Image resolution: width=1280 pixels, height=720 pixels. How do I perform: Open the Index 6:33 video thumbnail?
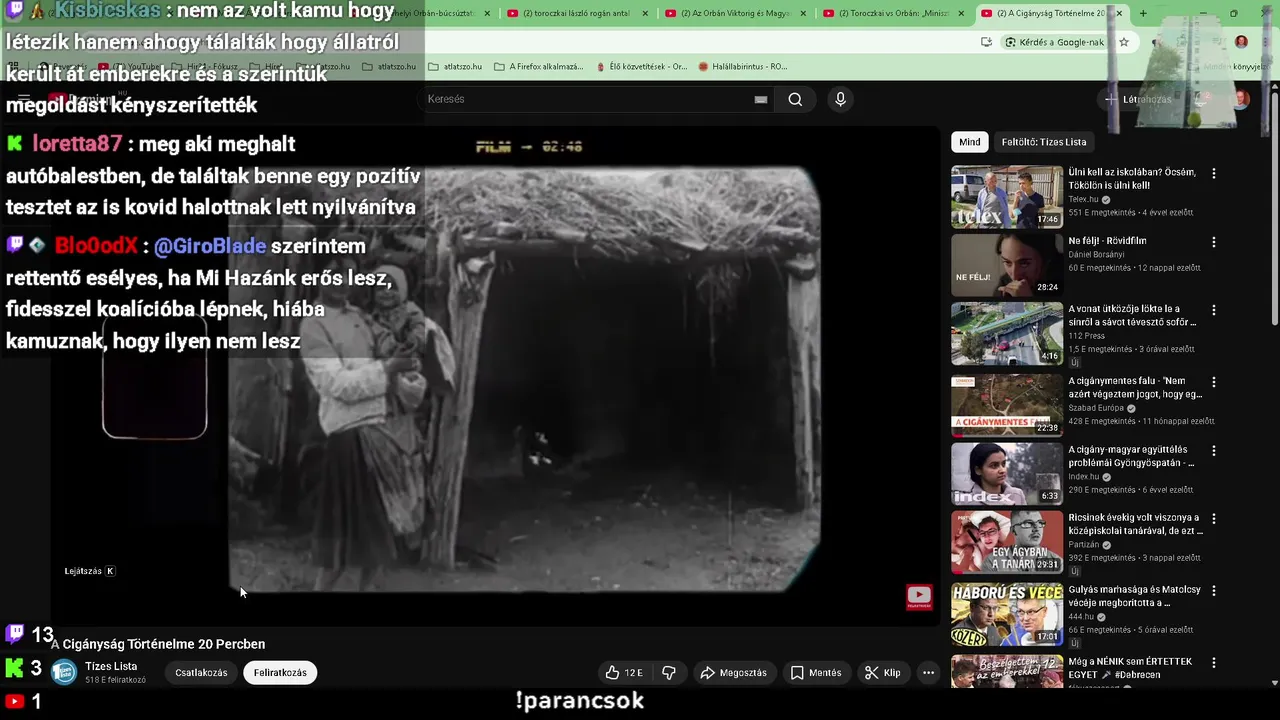point(1006,474)
